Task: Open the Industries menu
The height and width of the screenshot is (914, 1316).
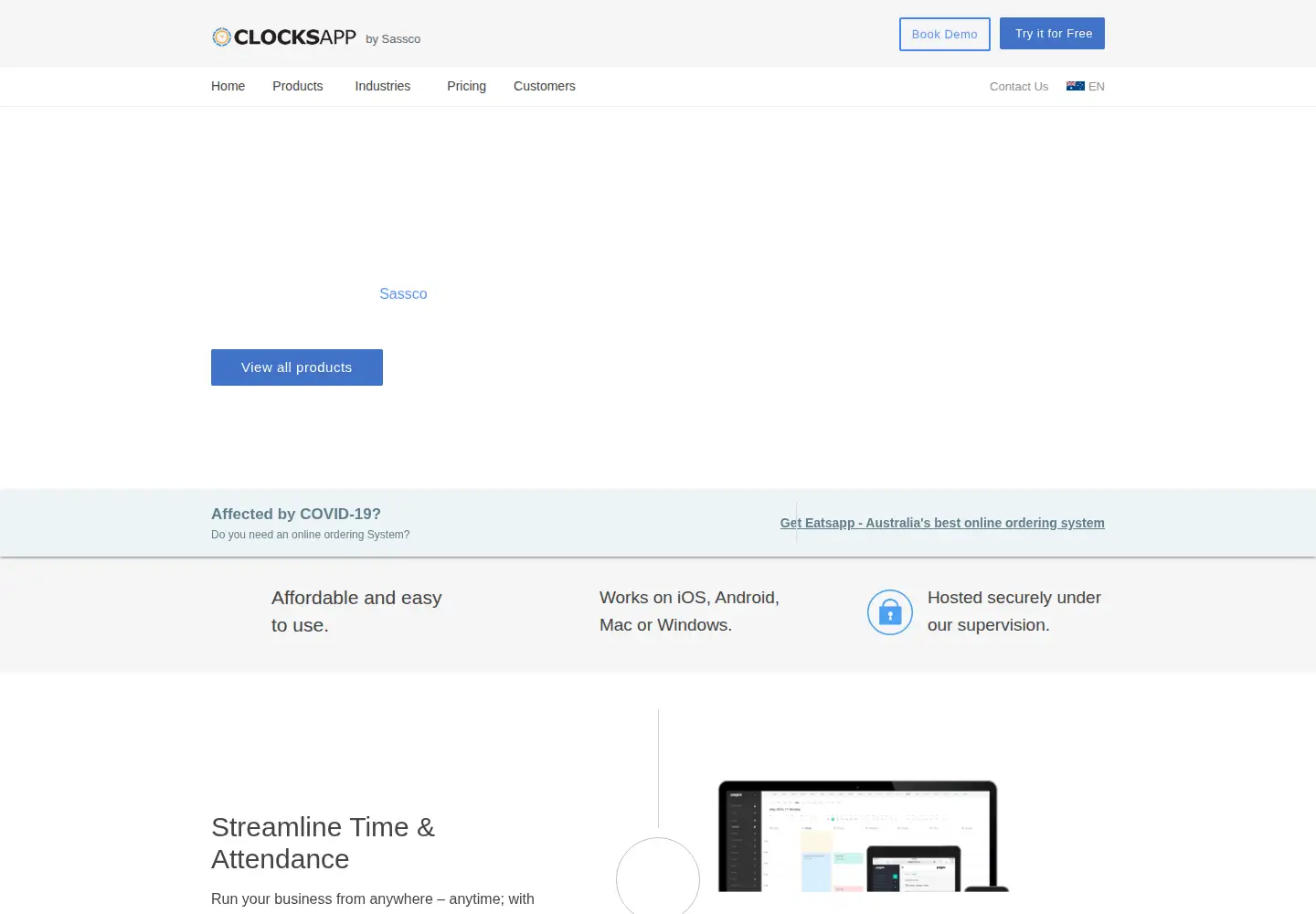Action: pyautogui.click(x=383, y=86)
